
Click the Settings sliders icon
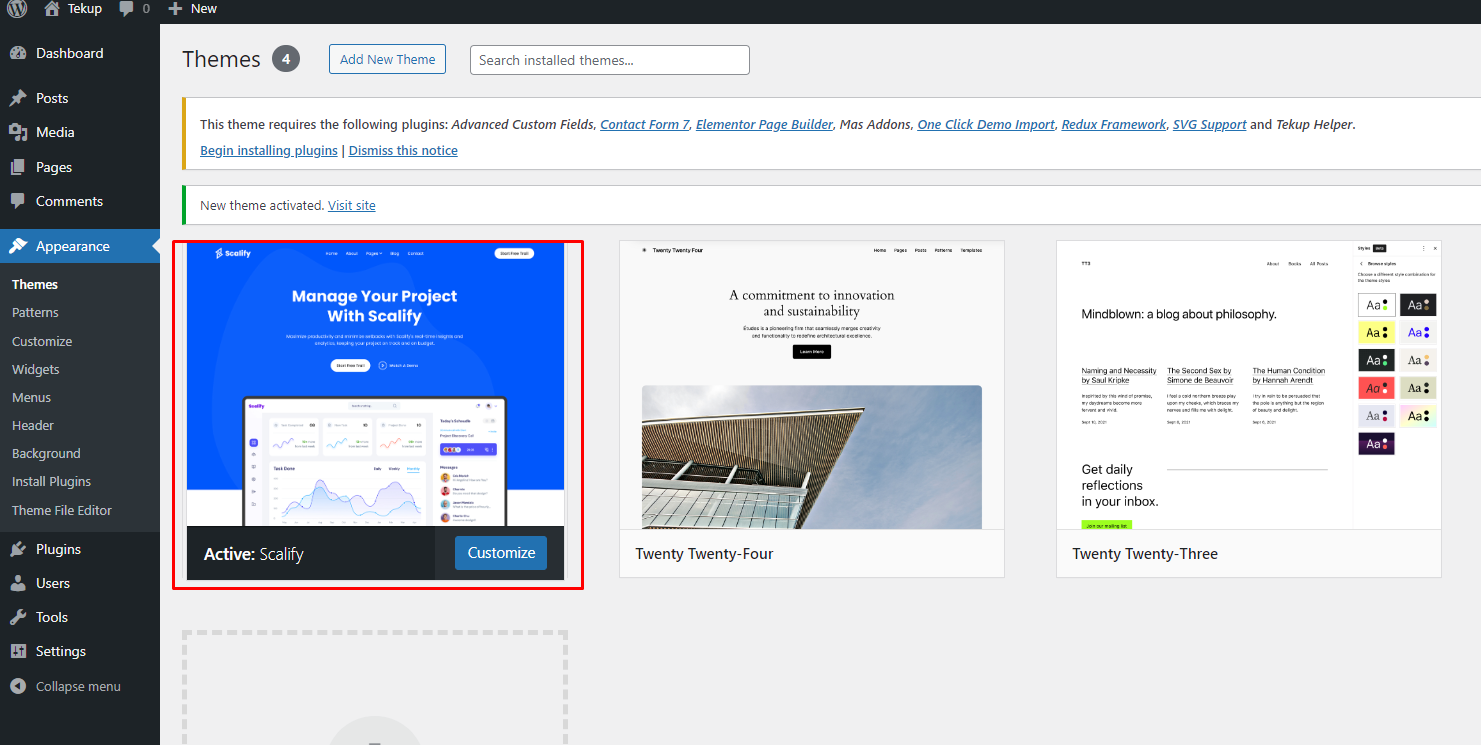[x=18, y=651]
